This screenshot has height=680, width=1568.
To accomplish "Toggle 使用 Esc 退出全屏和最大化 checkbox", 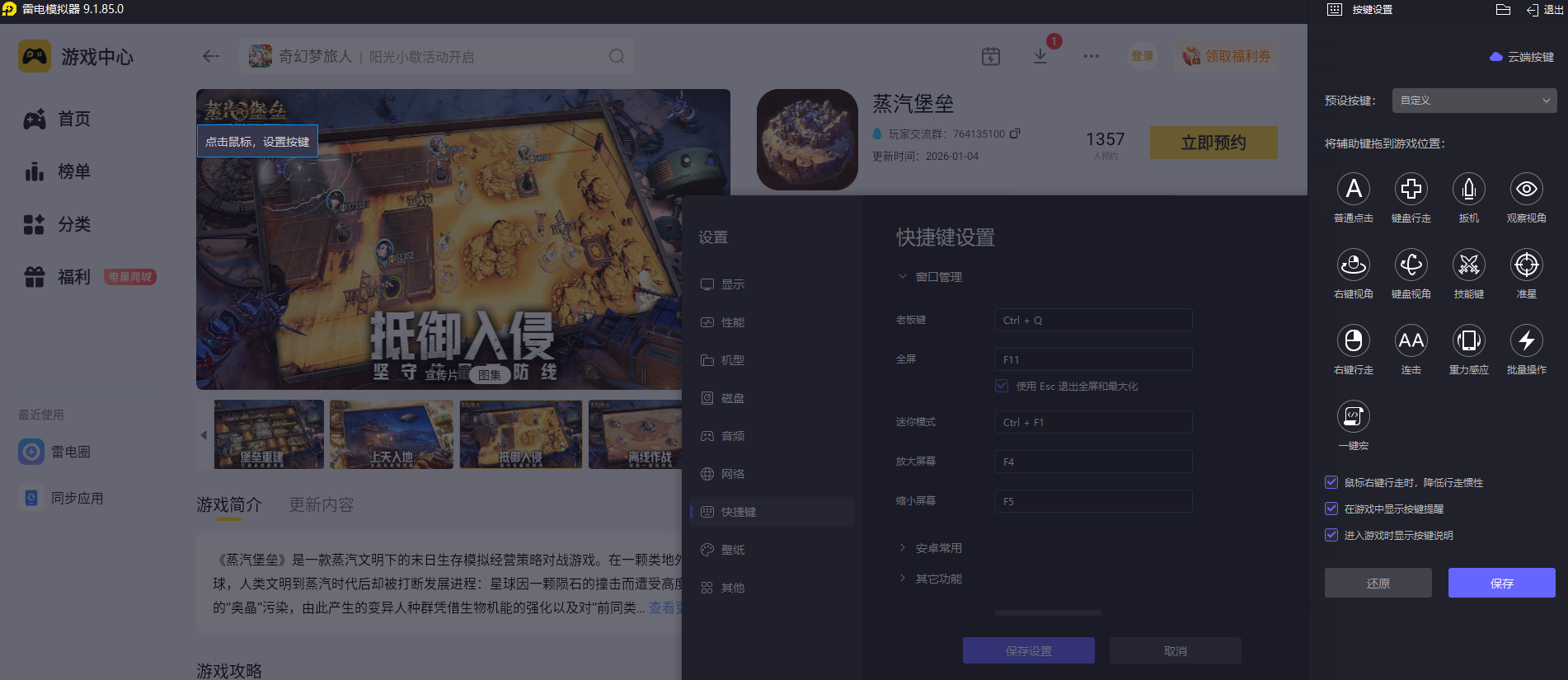I will [1002, 386].
